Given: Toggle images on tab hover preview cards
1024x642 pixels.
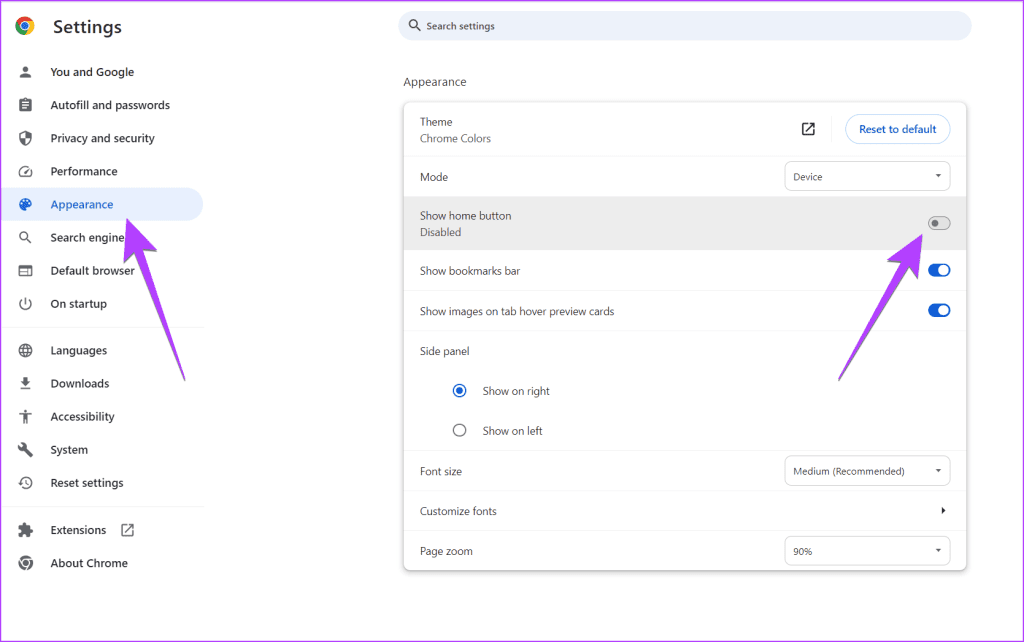Looking at the screenshot, I should pos(939,310).
